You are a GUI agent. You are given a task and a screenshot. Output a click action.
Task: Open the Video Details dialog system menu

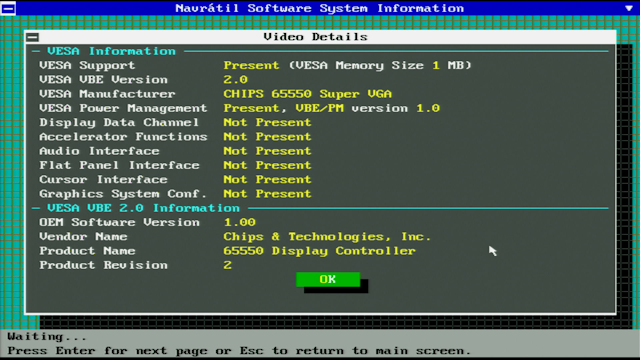tap(32, 37)
